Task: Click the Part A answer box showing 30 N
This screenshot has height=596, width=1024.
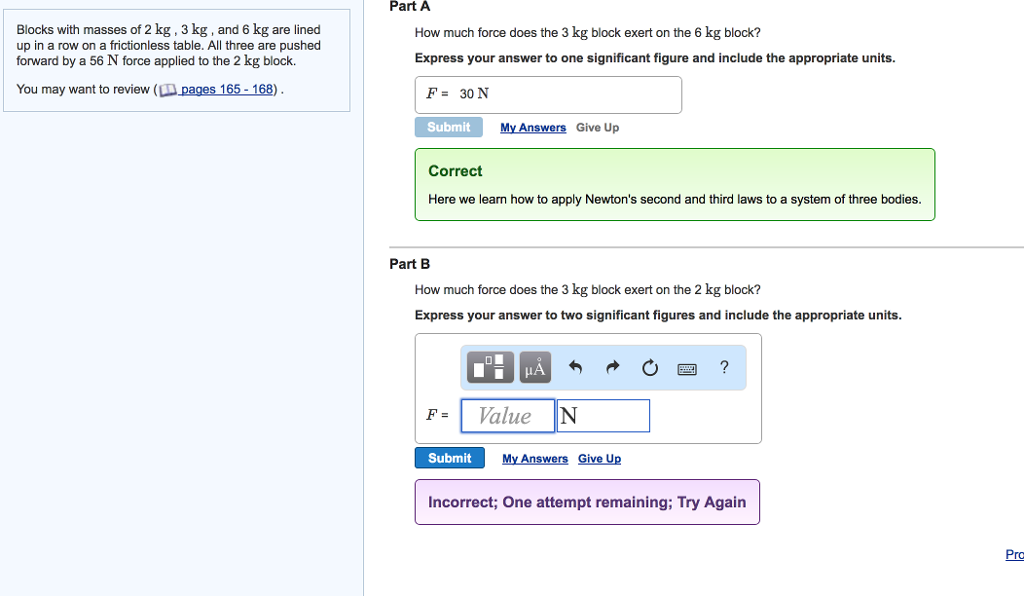Action: coord(548,94)
